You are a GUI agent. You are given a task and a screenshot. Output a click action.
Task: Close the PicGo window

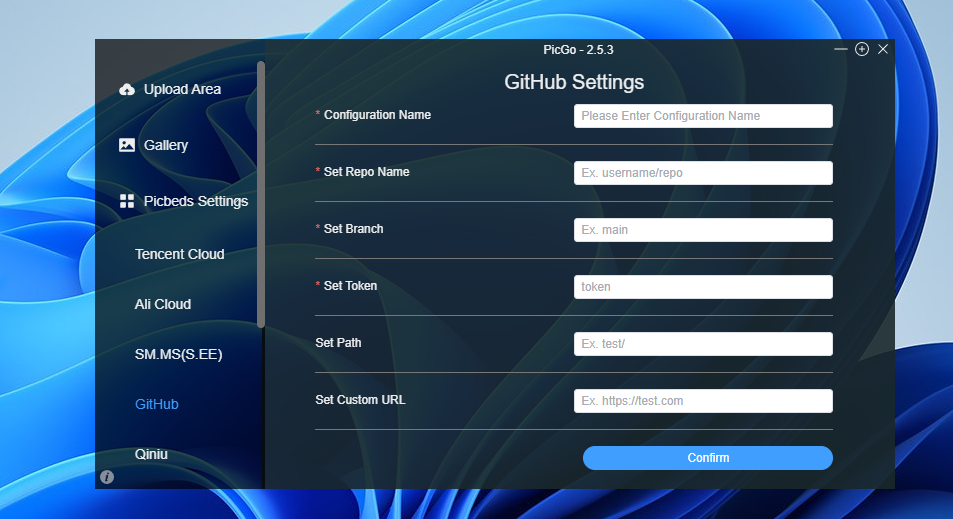tap(883, 49)
